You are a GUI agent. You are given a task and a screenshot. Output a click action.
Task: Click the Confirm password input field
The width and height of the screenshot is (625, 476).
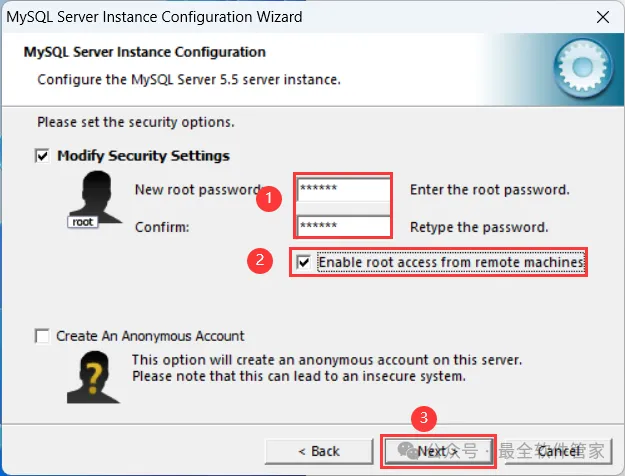coord(343,226)
